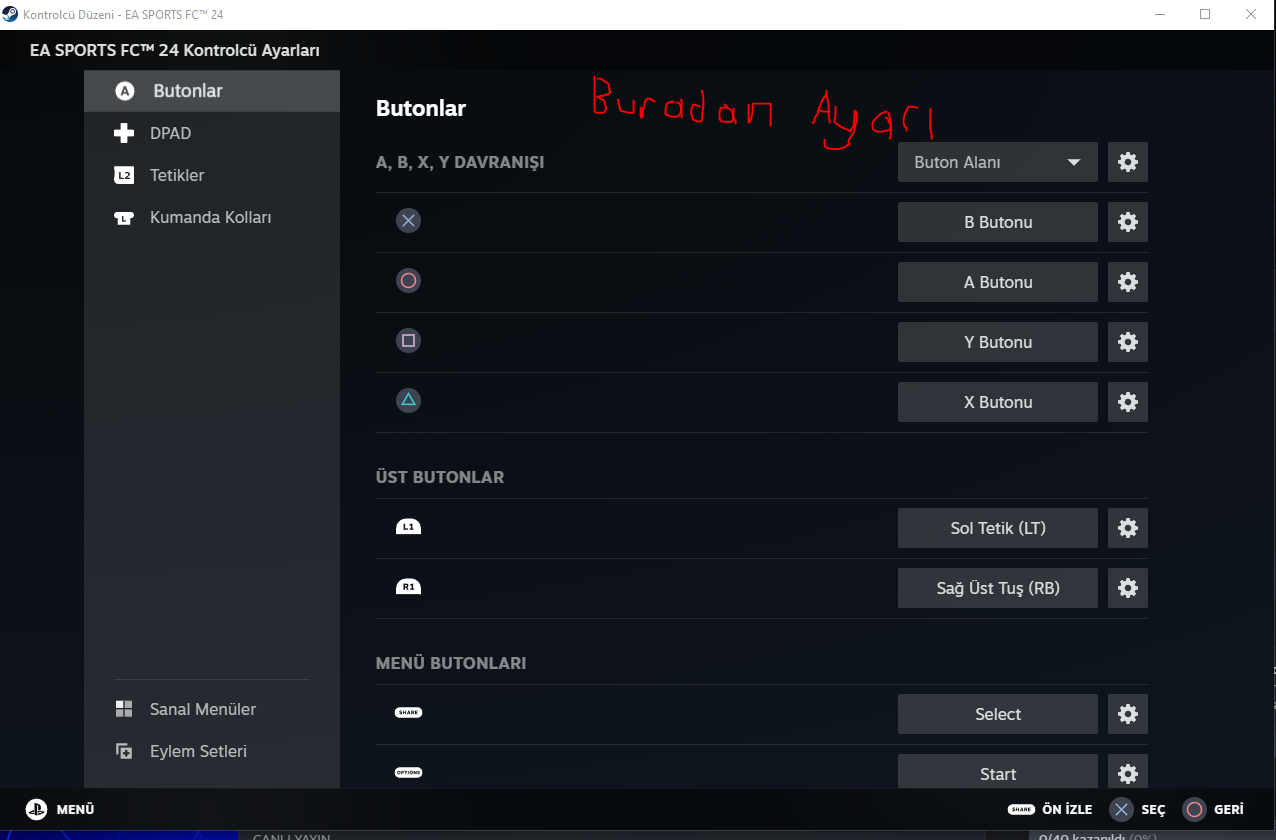
Task: Open gear settings for the Y Butonu row
Action: click(1128, 342)
